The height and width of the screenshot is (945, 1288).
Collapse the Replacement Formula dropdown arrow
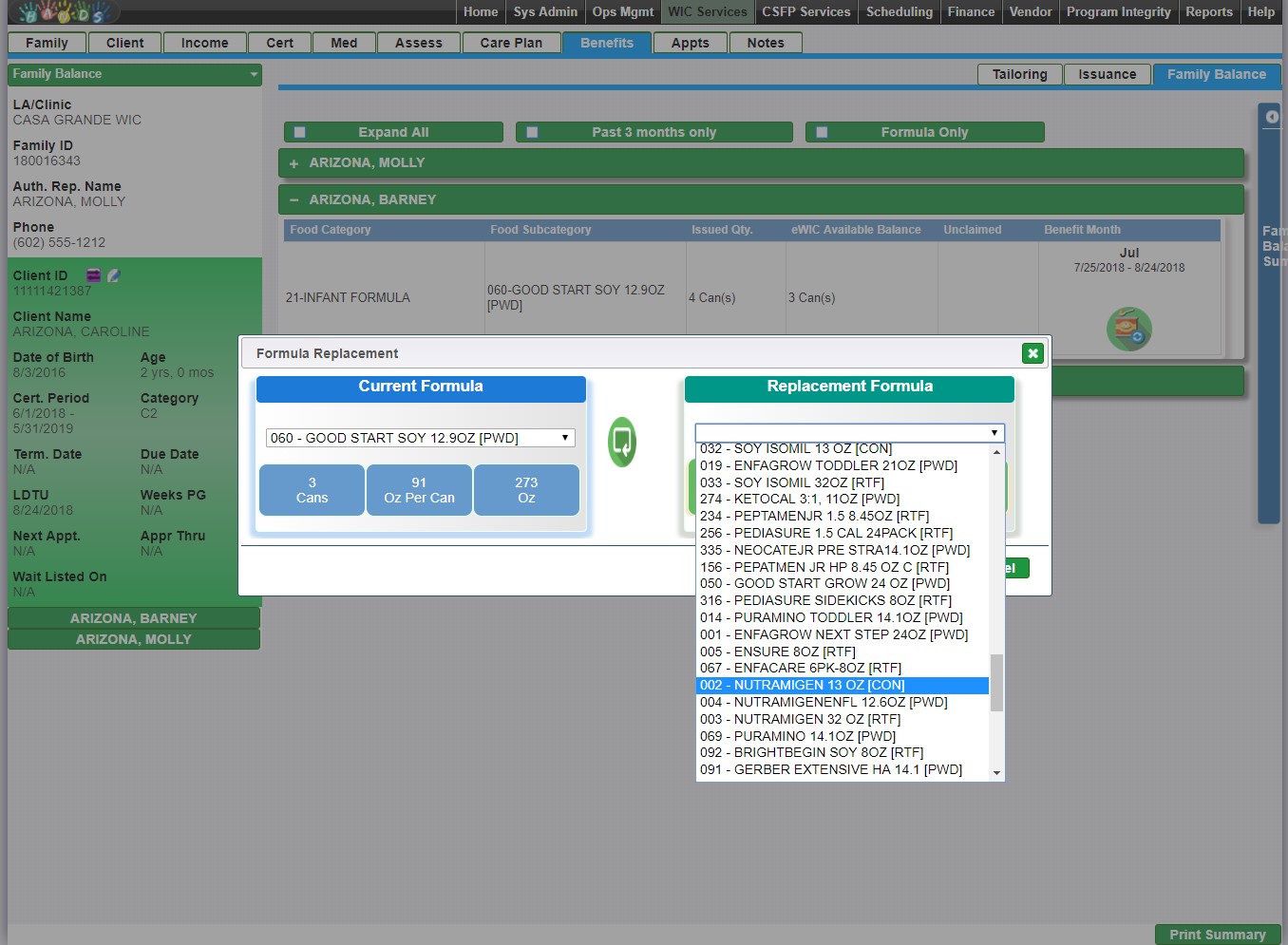[x=994, y=433]
